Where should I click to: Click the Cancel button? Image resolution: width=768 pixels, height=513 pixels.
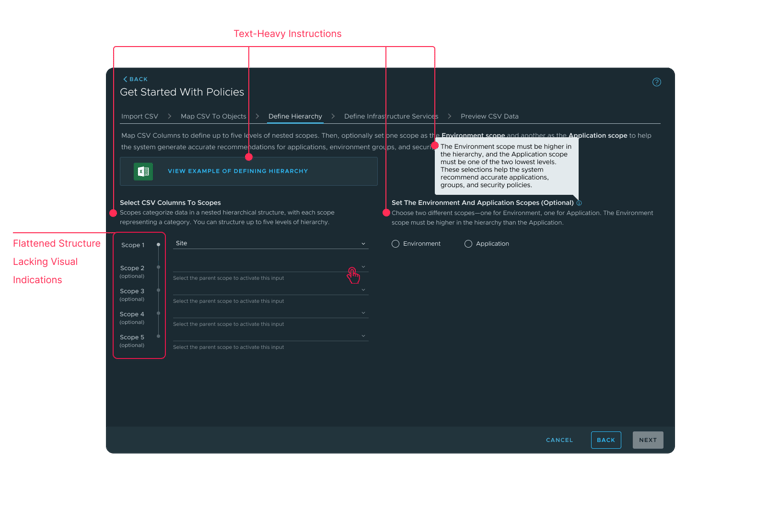coord(559,440)
